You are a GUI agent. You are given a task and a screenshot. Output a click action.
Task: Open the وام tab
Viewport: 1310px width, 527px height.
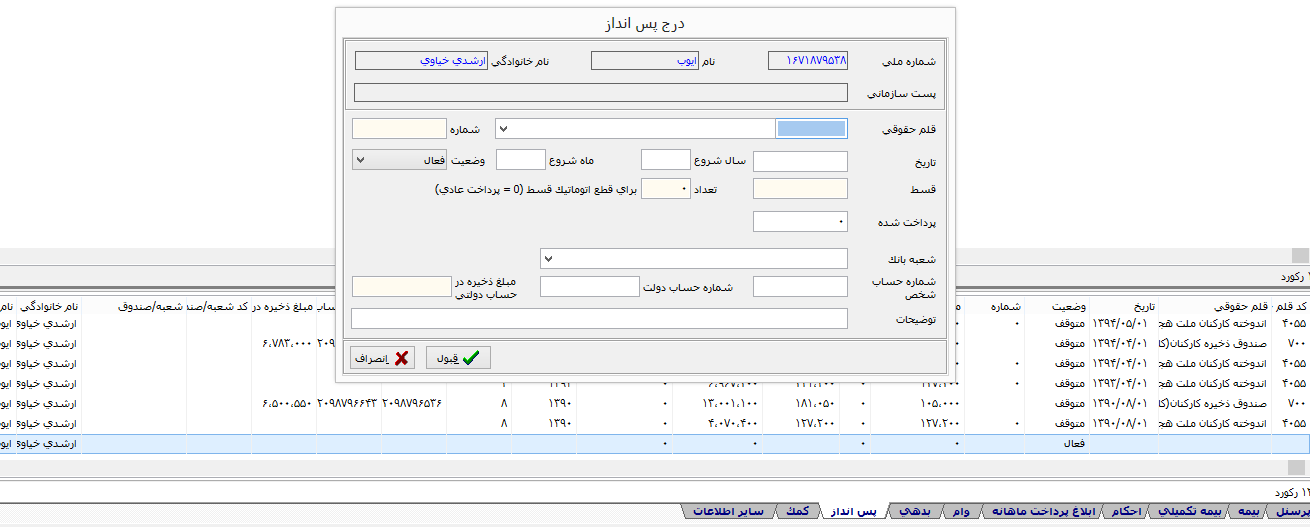[960, 512]
